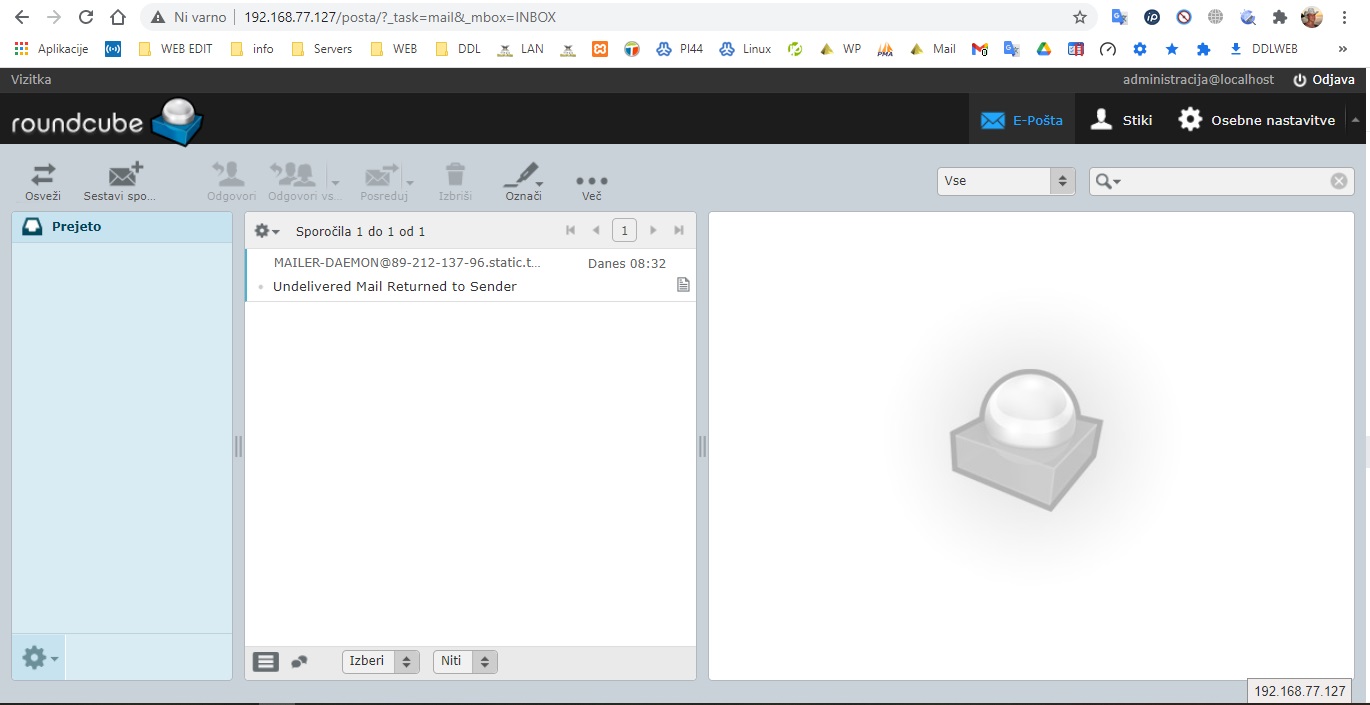Click the Izbriši trash icon

click(x=455, y=175)
